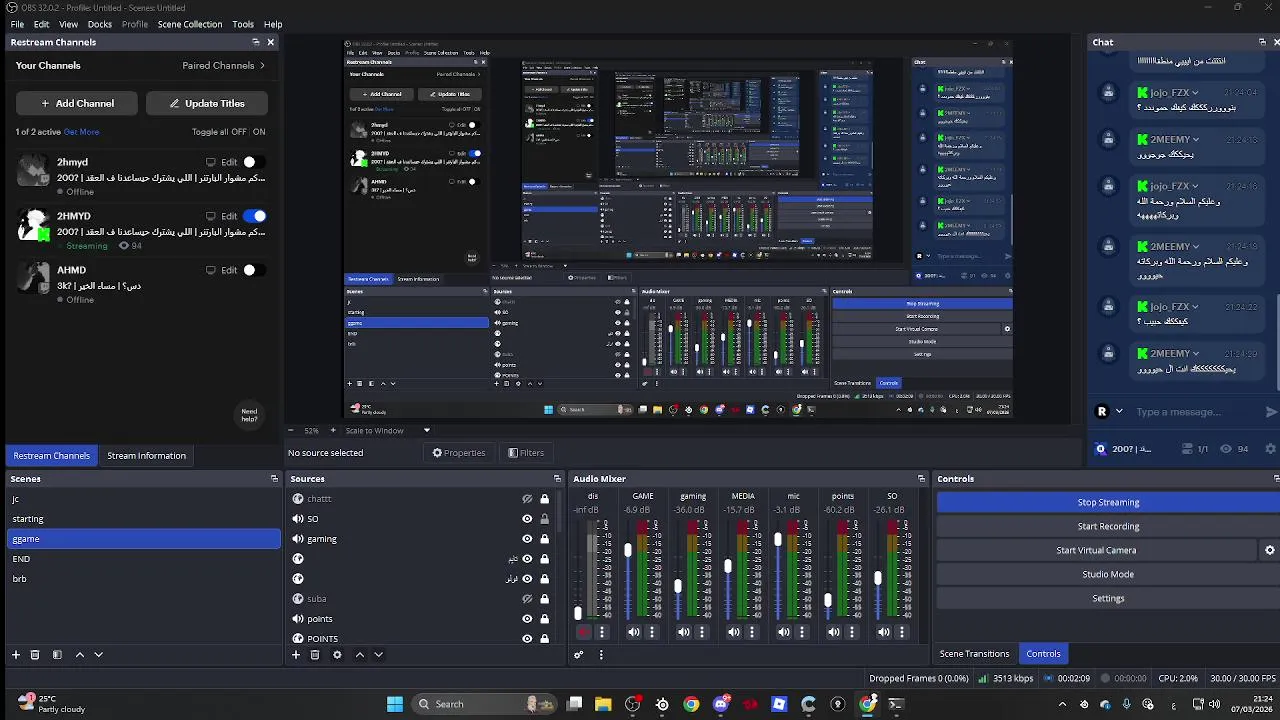This screenshot has height=720, width=1280.
Task: Click Stop Streaming button
Action: click(x=1108, y=502)
